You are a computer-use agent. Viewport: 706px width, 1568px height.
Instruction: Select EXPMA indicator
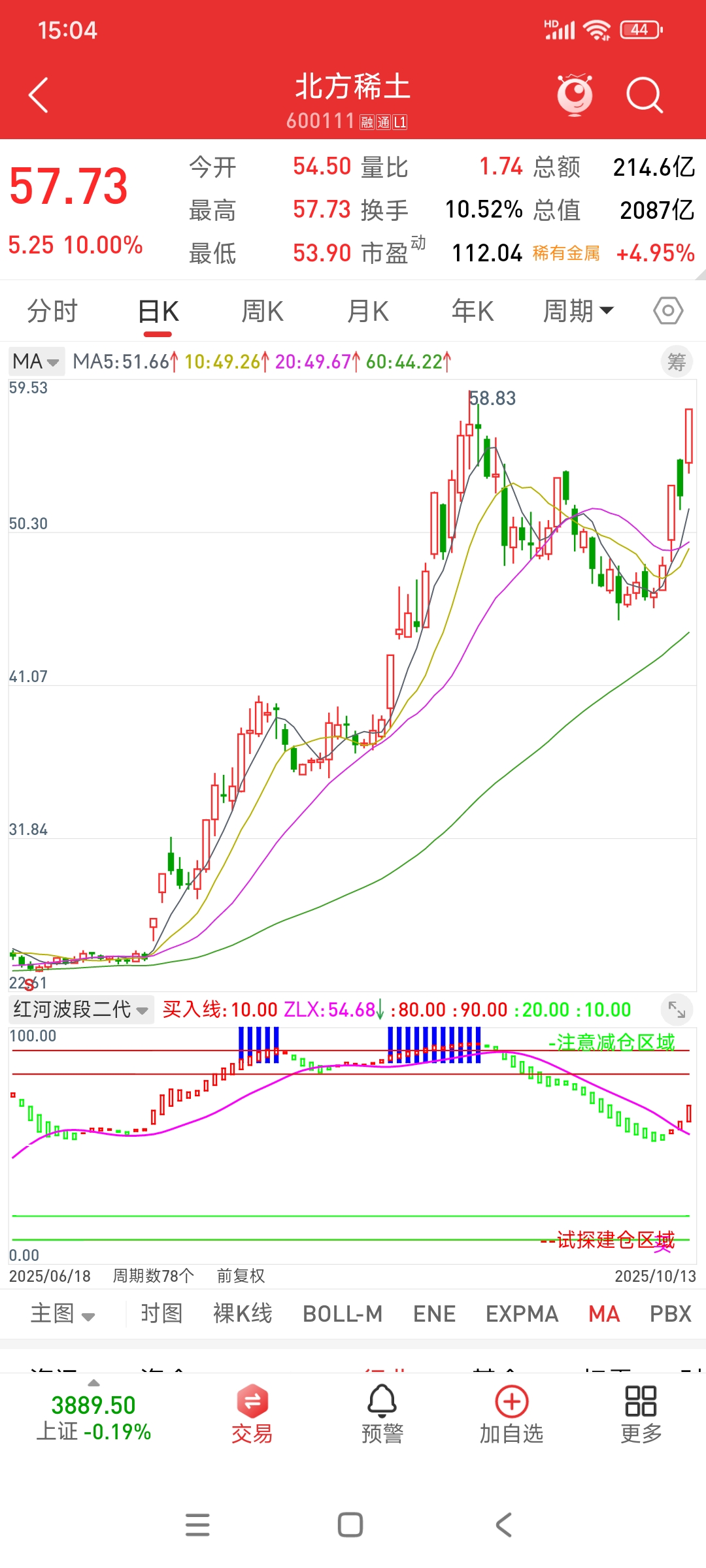pos(522,1314)
